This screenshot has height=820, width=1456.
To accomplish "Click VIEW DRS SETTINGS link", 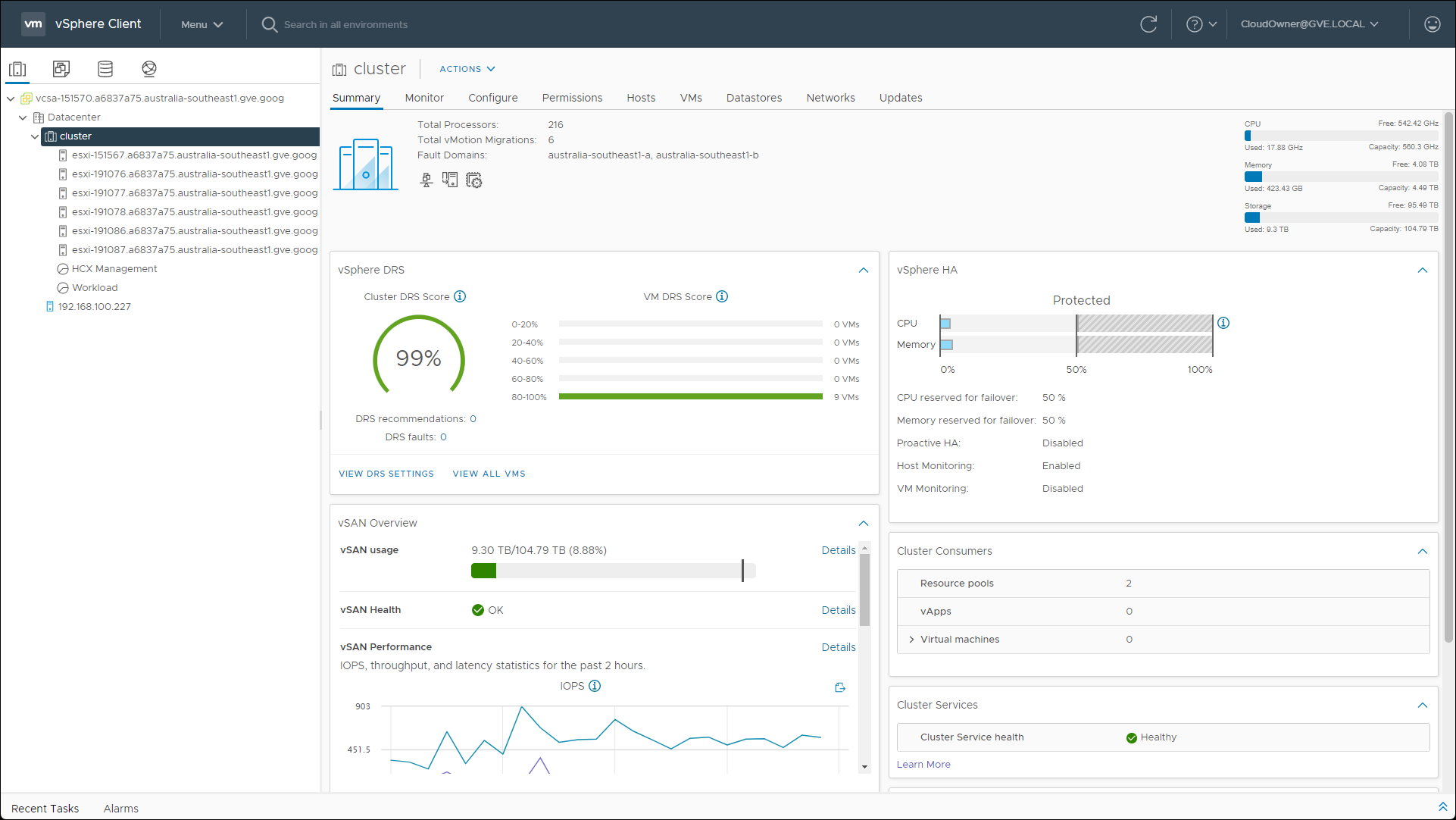I will tap(386, 474).
